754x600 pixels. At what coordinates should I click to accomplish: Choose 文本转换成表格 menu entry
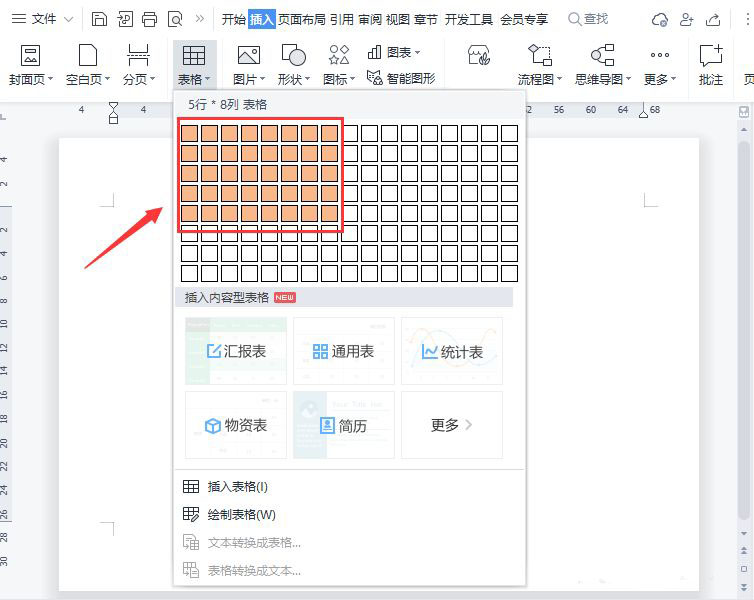(349, 542)
